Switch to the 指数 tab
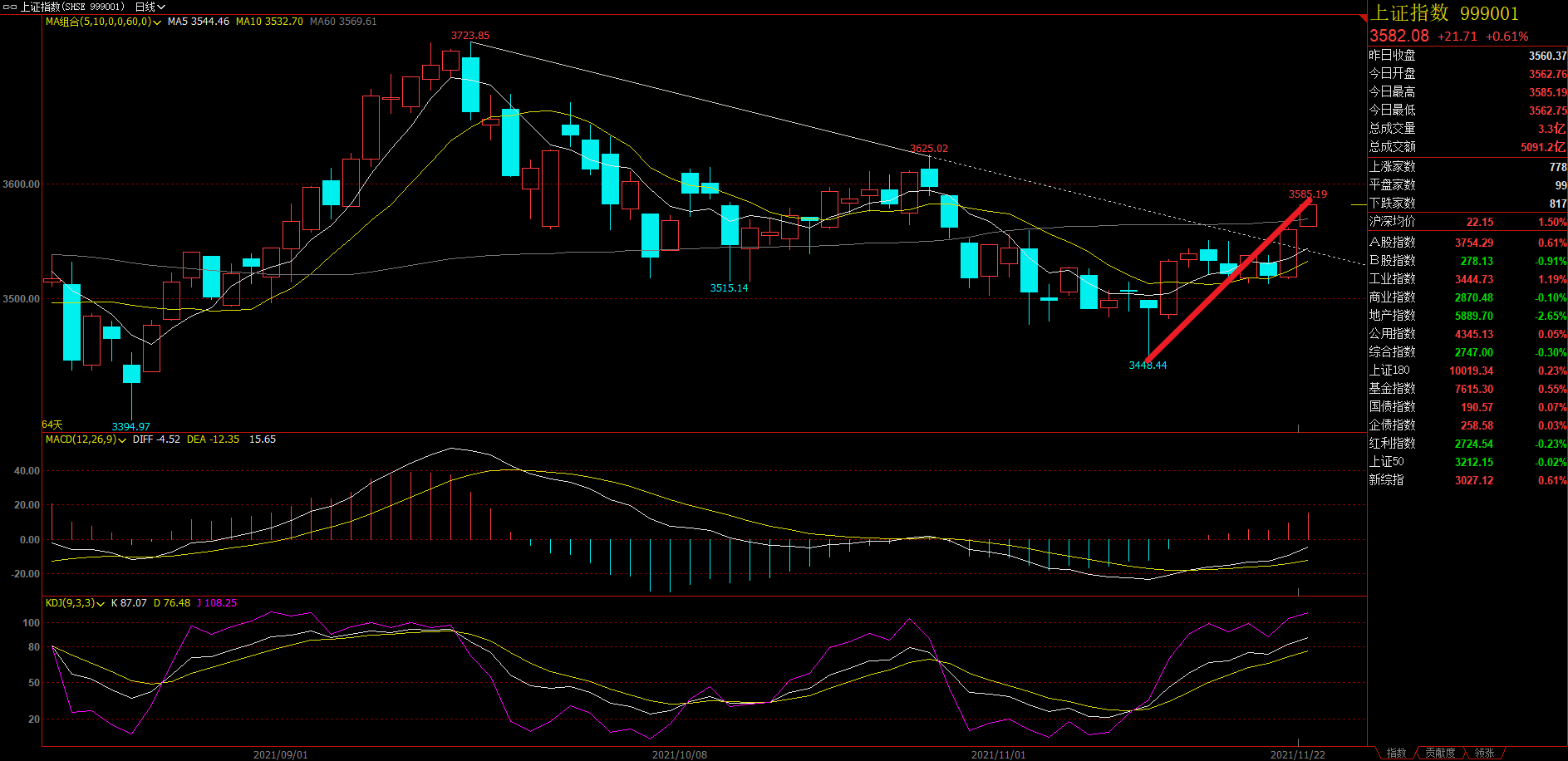 pyautogui.click(x=1396, y=753)
